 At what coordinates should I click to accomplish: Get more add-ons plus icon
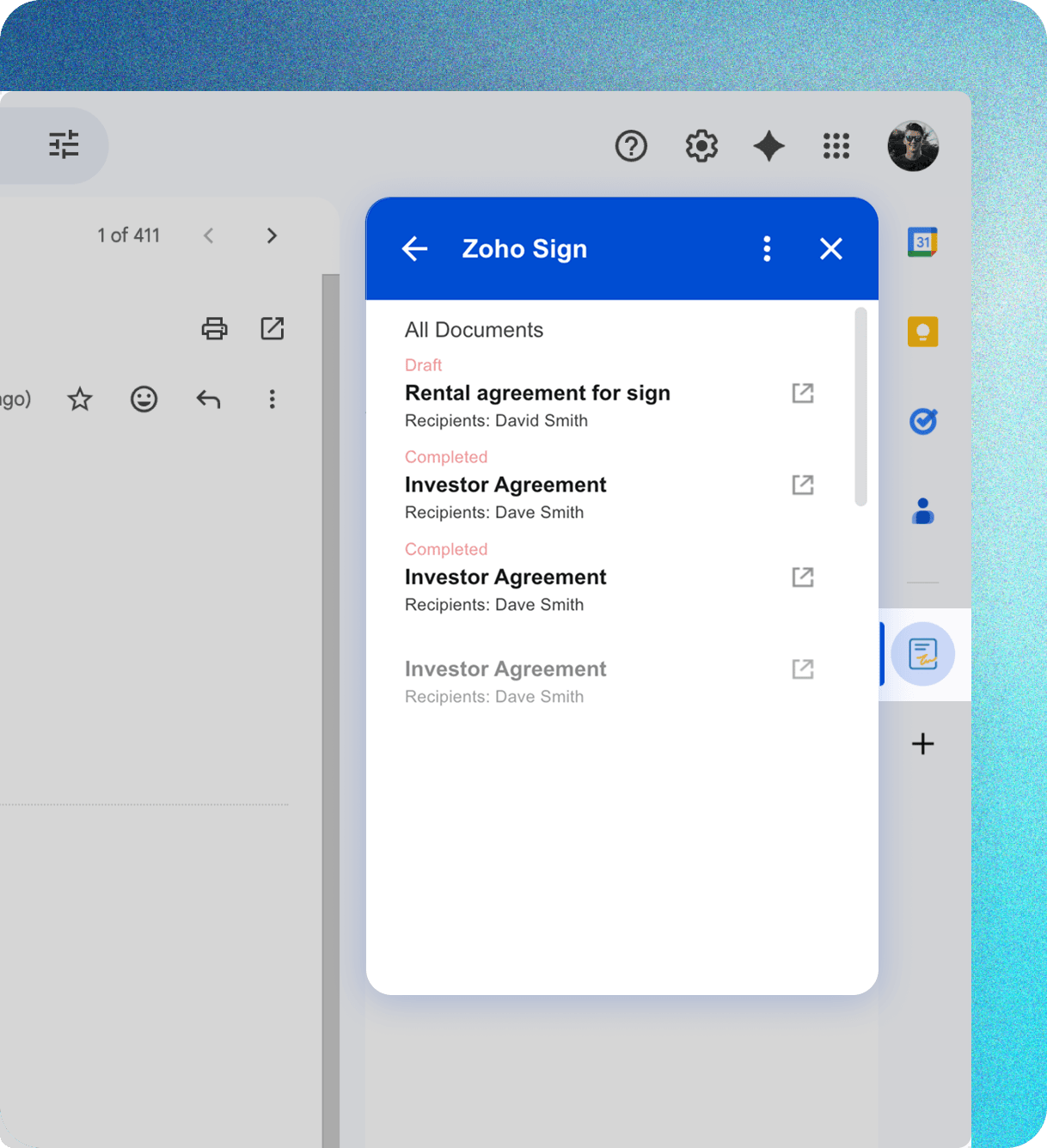pos(923,743)
